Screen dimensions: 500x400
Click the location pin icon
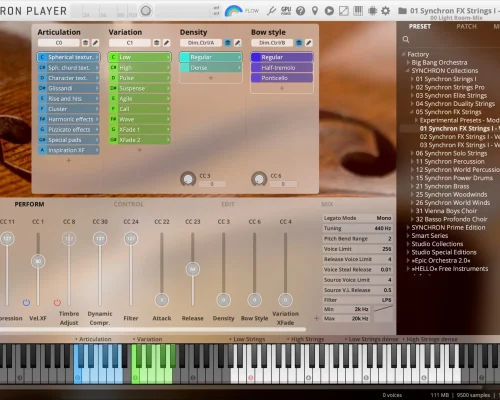315,11
